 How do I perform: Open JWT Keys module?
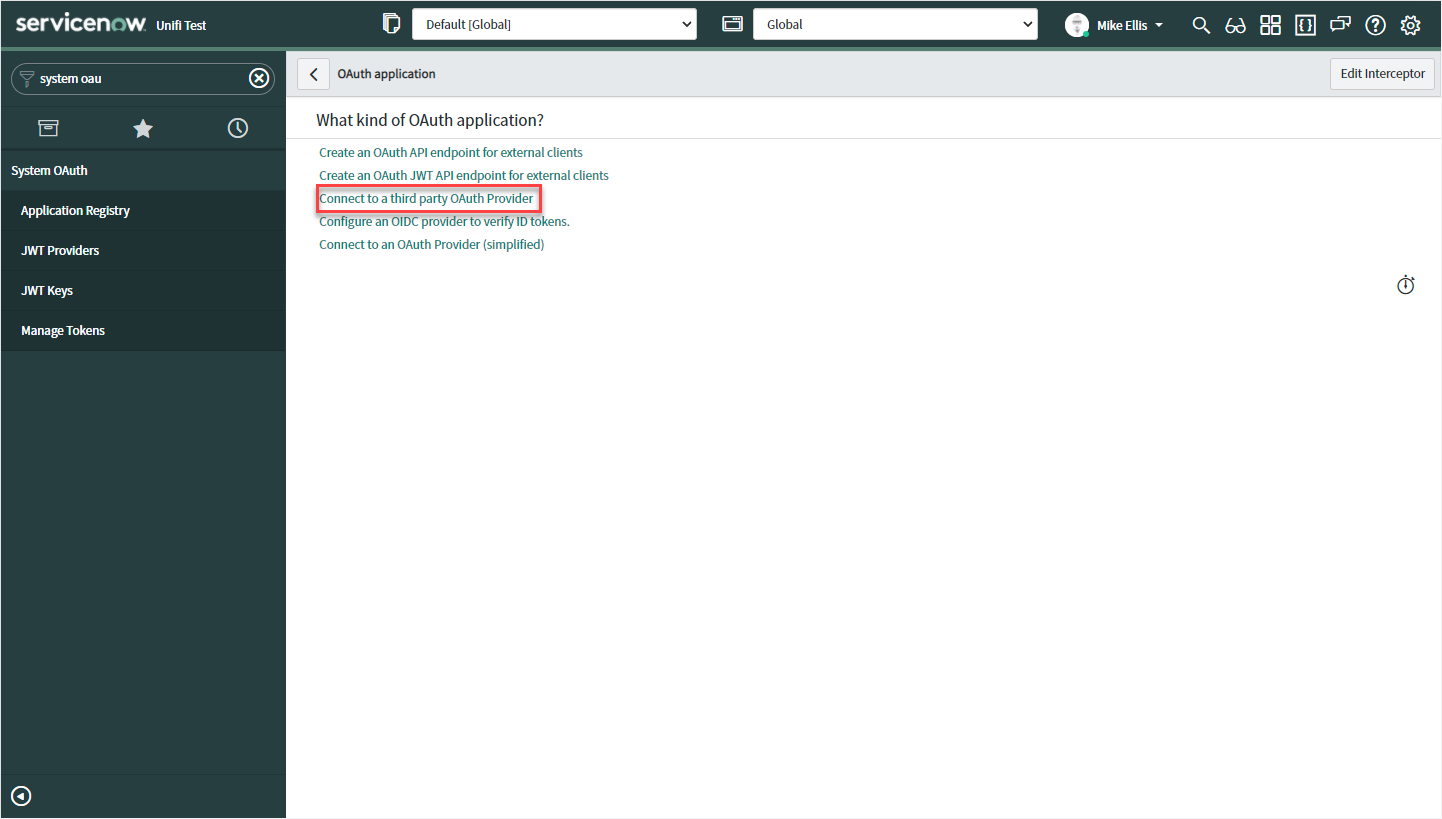[143, 290]
